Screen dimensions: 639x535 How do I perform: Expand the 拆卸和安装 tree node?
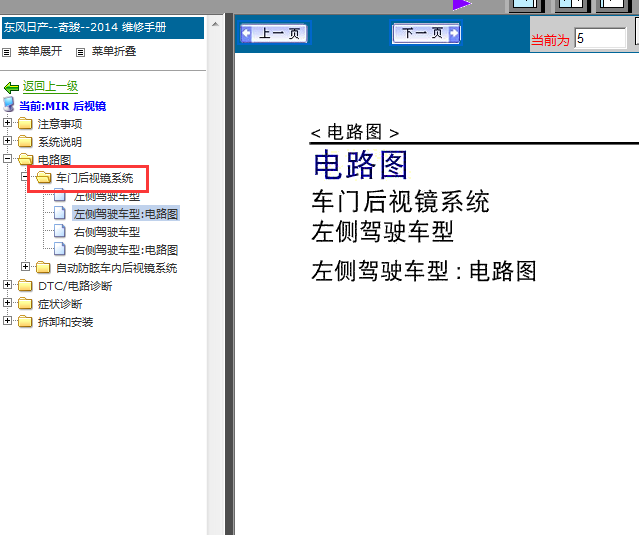pyautogui.click(x=7, y=321)
